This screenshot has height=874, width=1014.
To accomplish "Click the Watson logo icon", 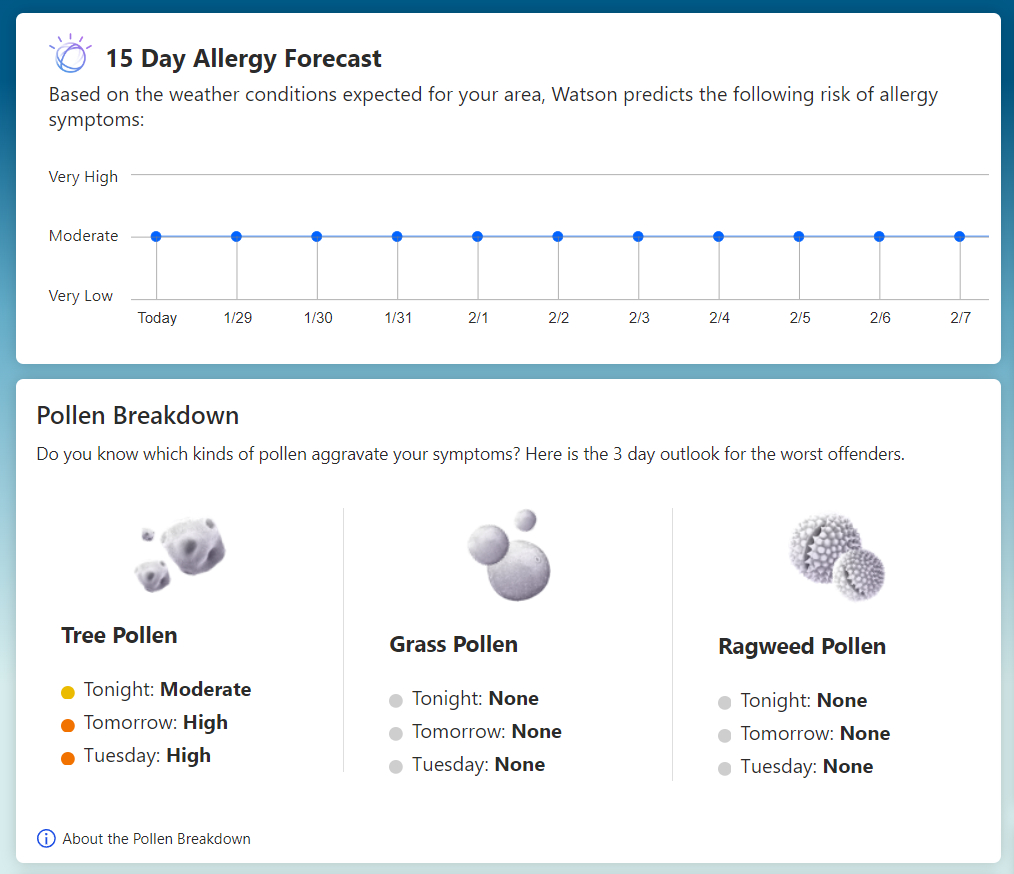I will tap(70, 55).
